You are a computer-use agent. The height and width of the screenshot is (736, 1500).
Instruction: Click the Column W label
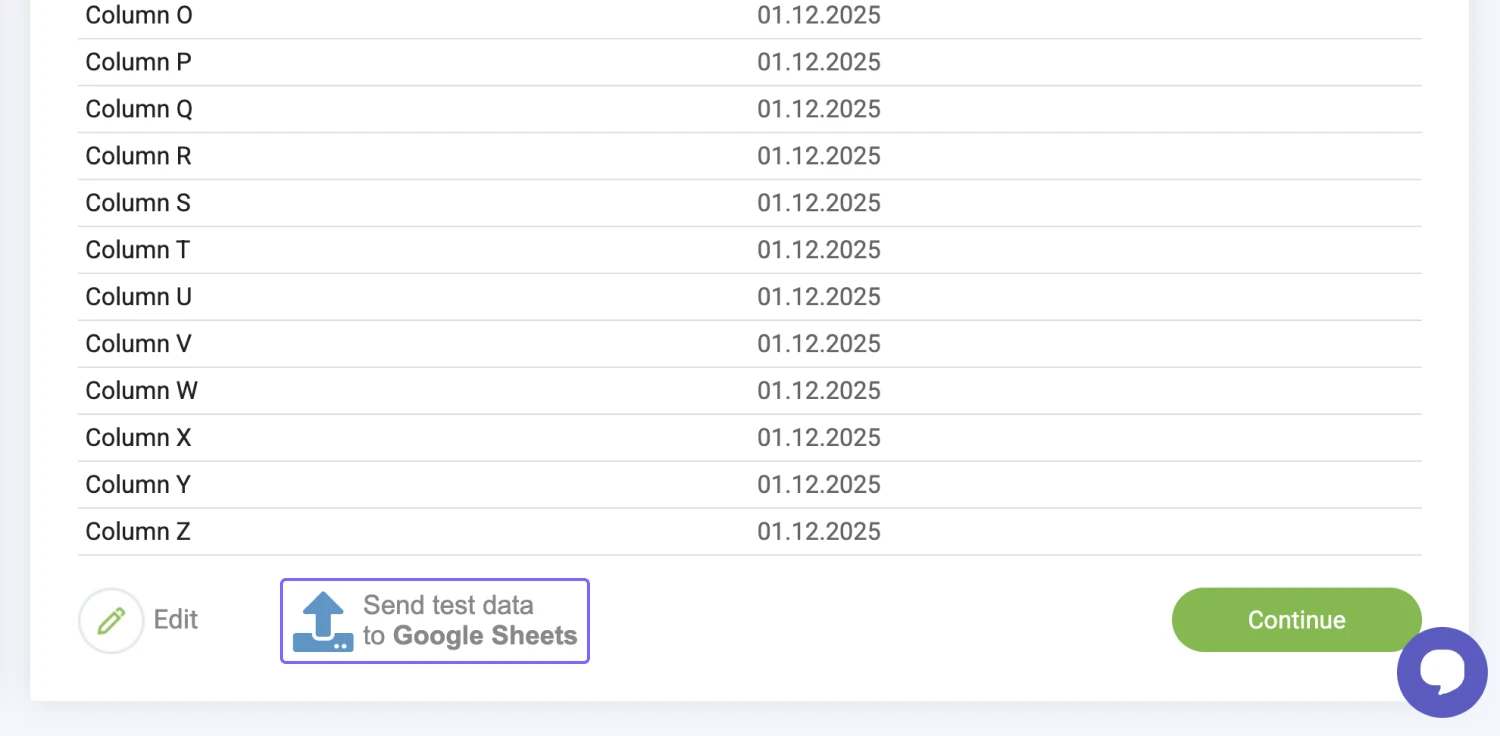(x=142, y=391)
